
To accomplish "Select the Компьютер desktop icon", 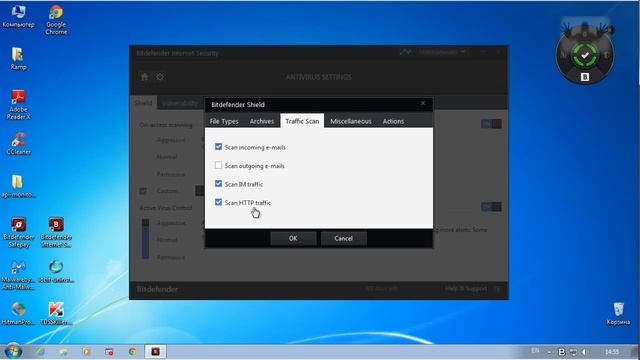I will tap(18, 16).
